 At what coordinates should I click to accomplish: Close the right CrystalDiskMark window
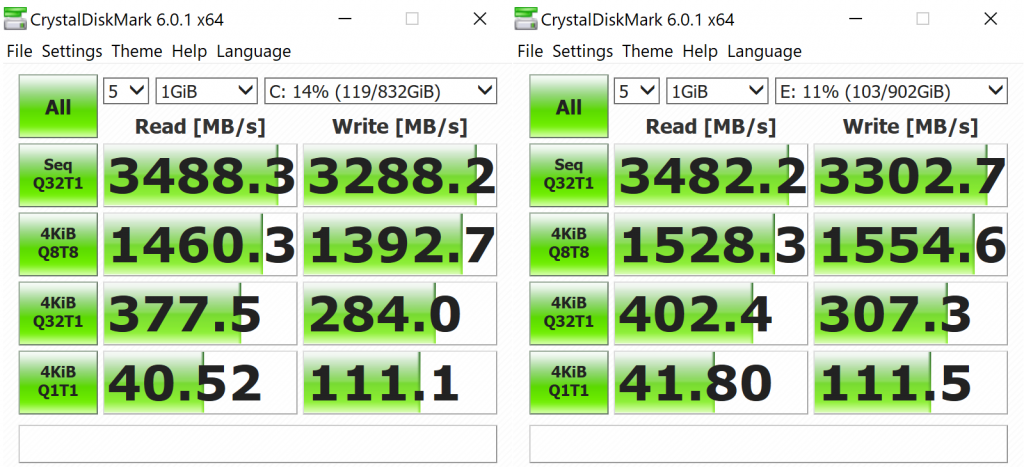coord(990,19)
